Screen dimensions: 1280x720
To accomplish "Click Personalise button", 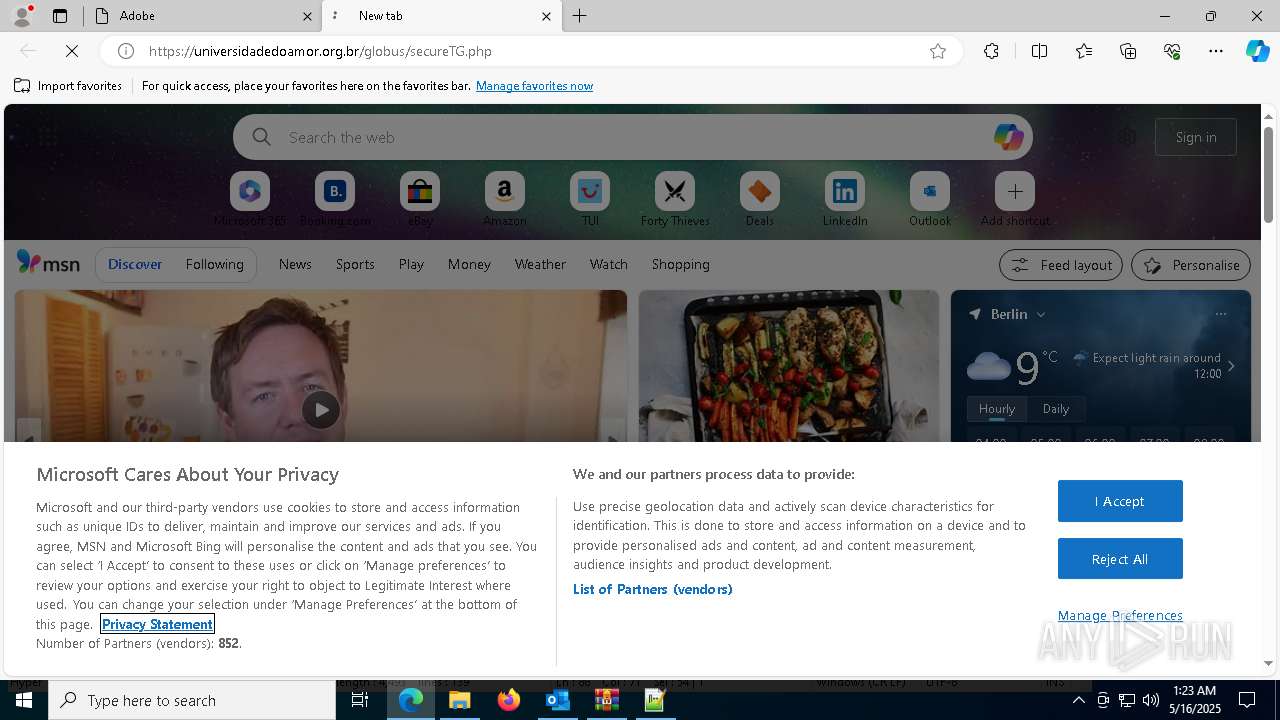I will 1191,265.
